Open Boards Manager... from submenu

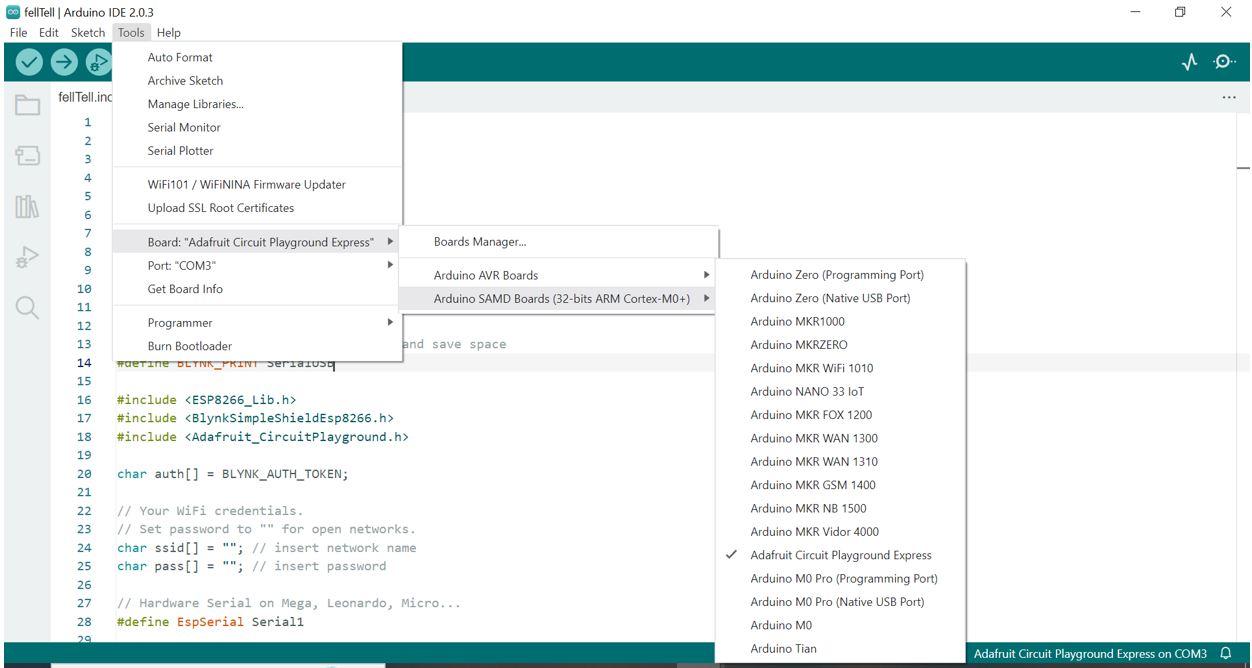(x=558, y=241)
